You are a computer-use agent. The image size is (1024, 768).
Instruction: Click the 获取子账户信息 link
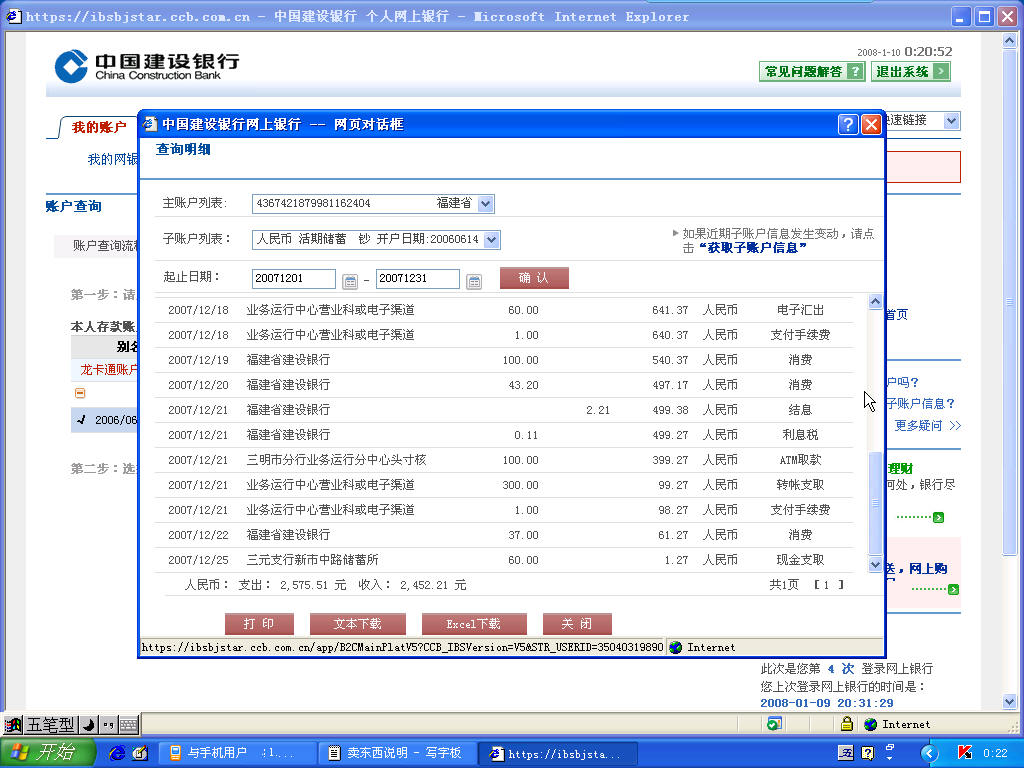click(752, 248)
